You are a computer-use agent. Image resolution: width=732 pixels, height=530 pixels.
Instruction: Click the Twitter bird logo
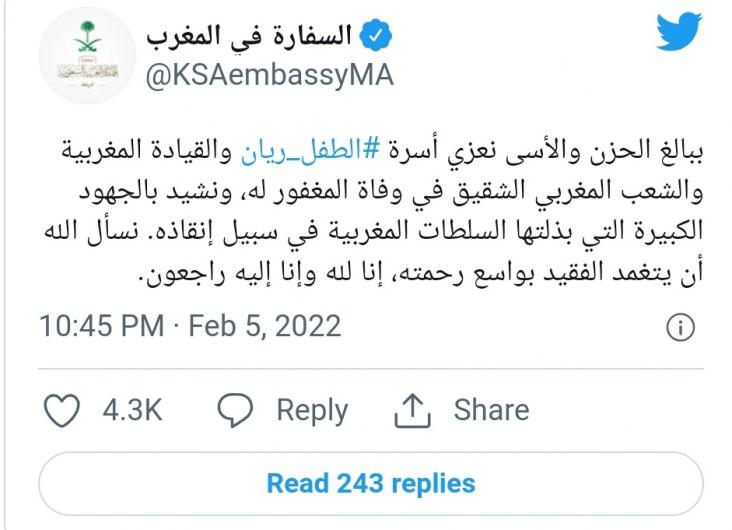(679, 31)
